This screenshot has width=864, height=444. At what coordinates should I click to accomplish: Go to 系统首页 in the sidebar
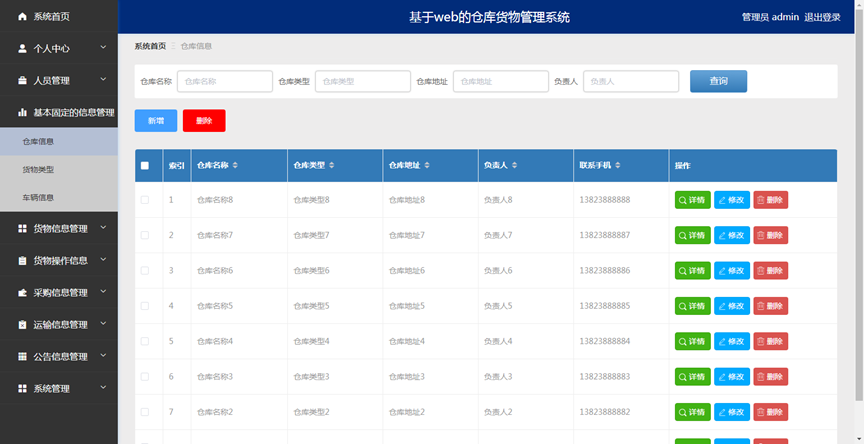[59, 17]
